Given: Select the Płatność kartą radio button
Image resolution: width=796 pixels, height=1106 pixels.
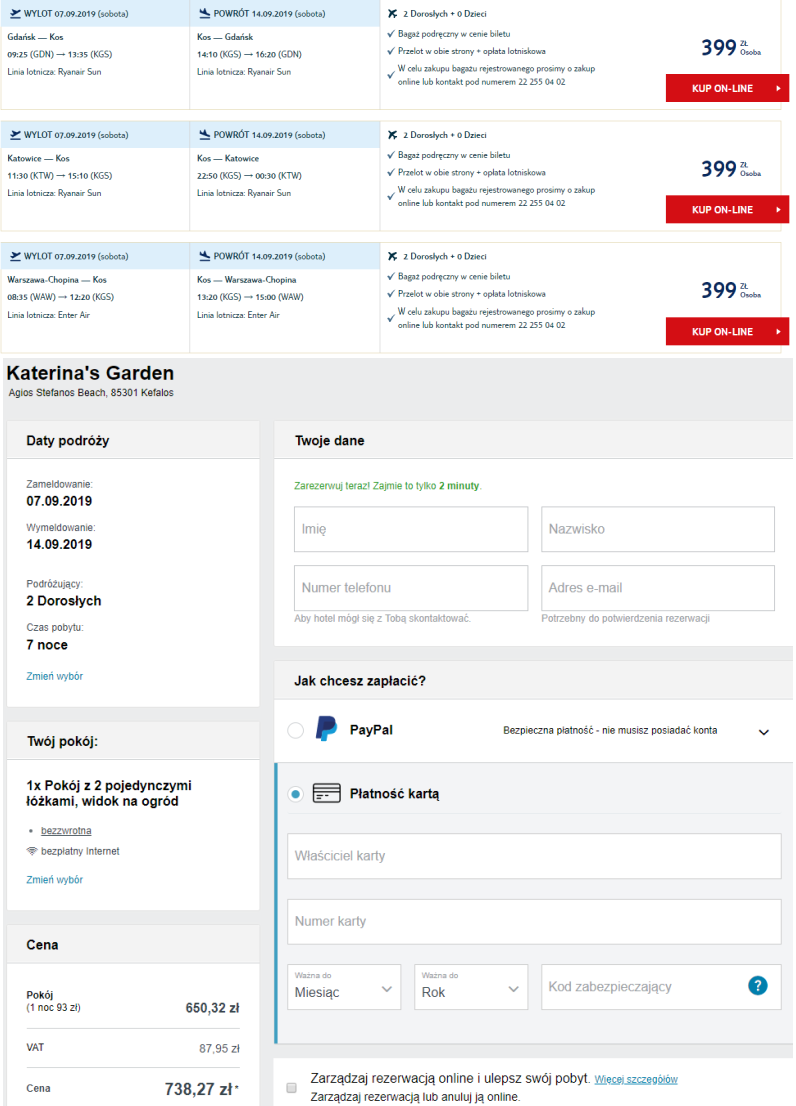Looking at the screenshot, I should point(295,794).
